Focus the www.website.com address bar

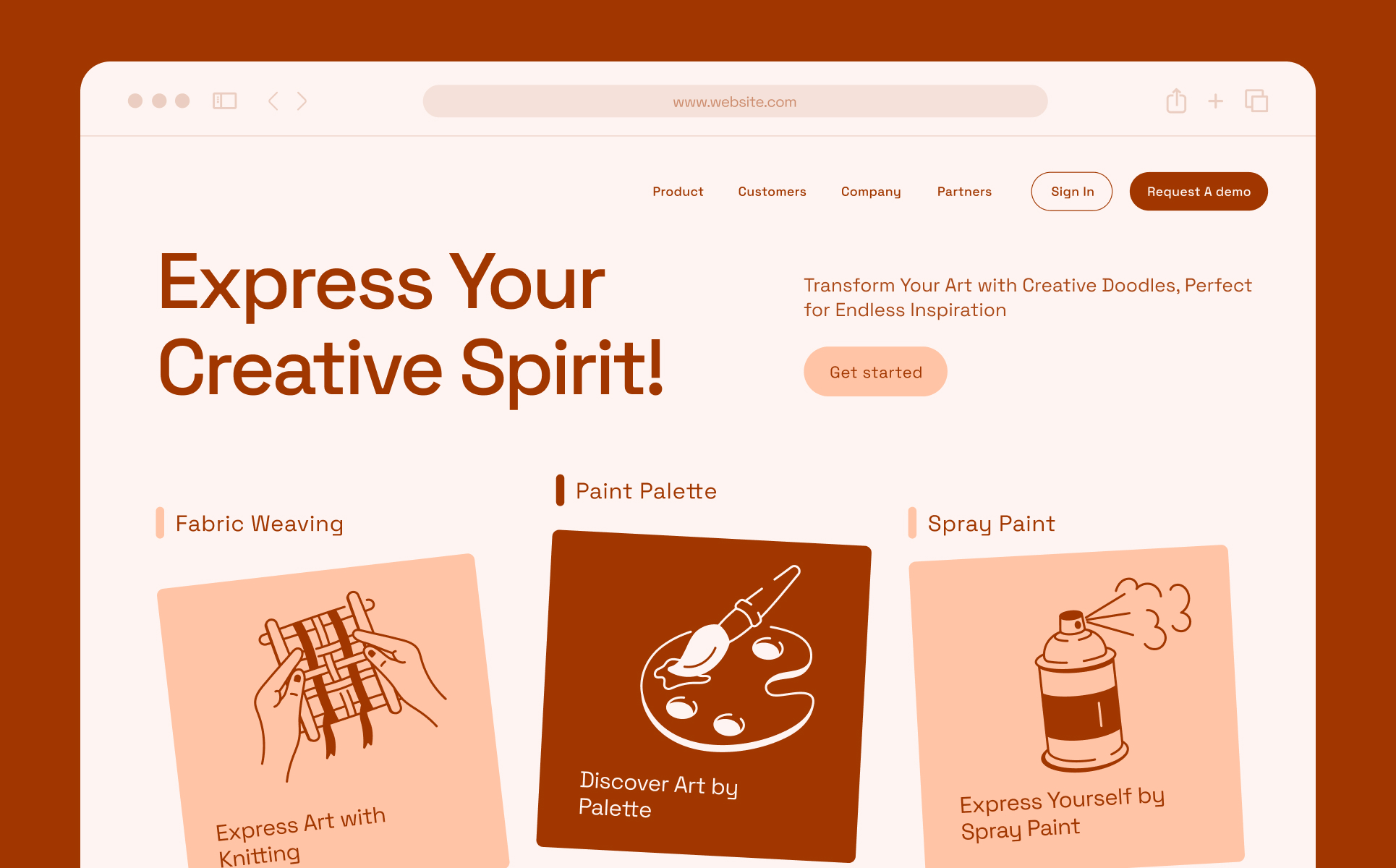click(x=735, y=101)
